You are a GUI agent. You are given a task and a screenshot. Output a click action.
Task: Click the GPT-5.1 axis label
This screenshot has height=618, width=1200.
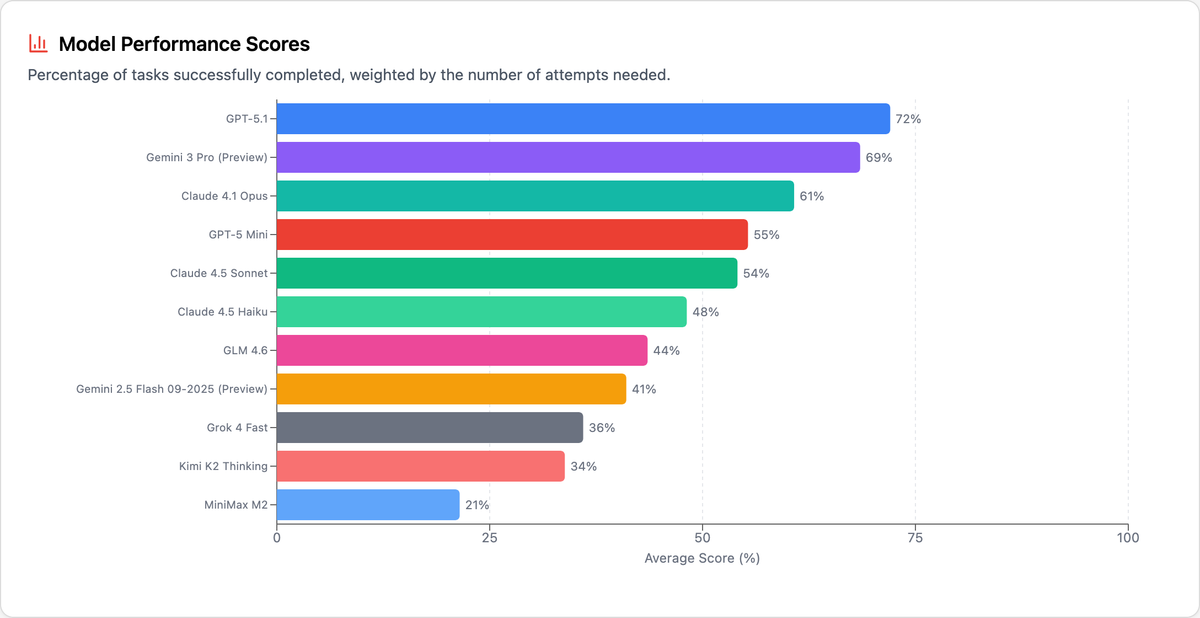click(x=246, y=119)
